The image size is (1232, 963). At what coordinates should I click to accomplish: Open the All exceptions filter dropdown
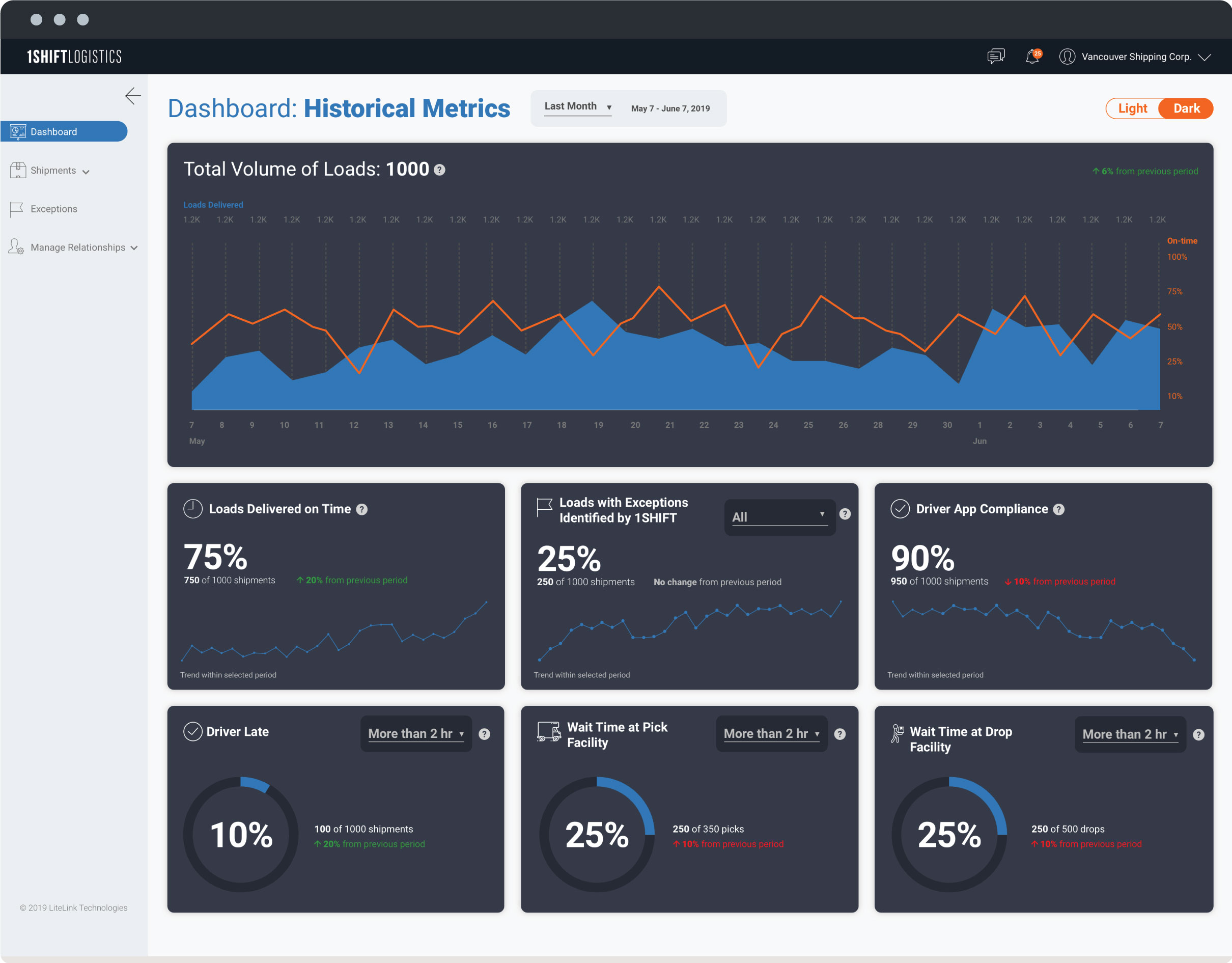coord(779,517)
